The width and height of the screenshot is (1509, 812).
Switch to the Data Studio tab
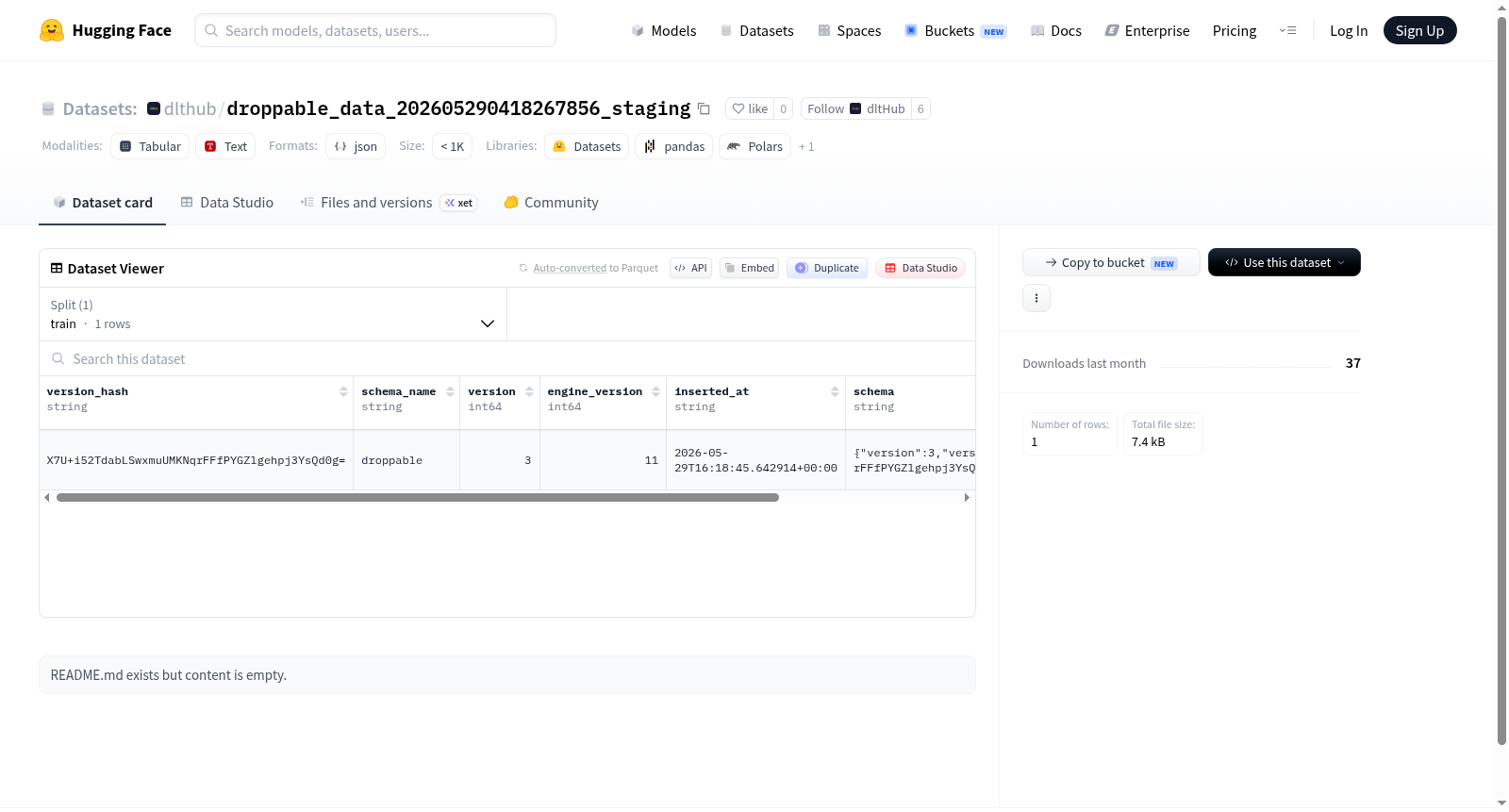pos(227,202)
